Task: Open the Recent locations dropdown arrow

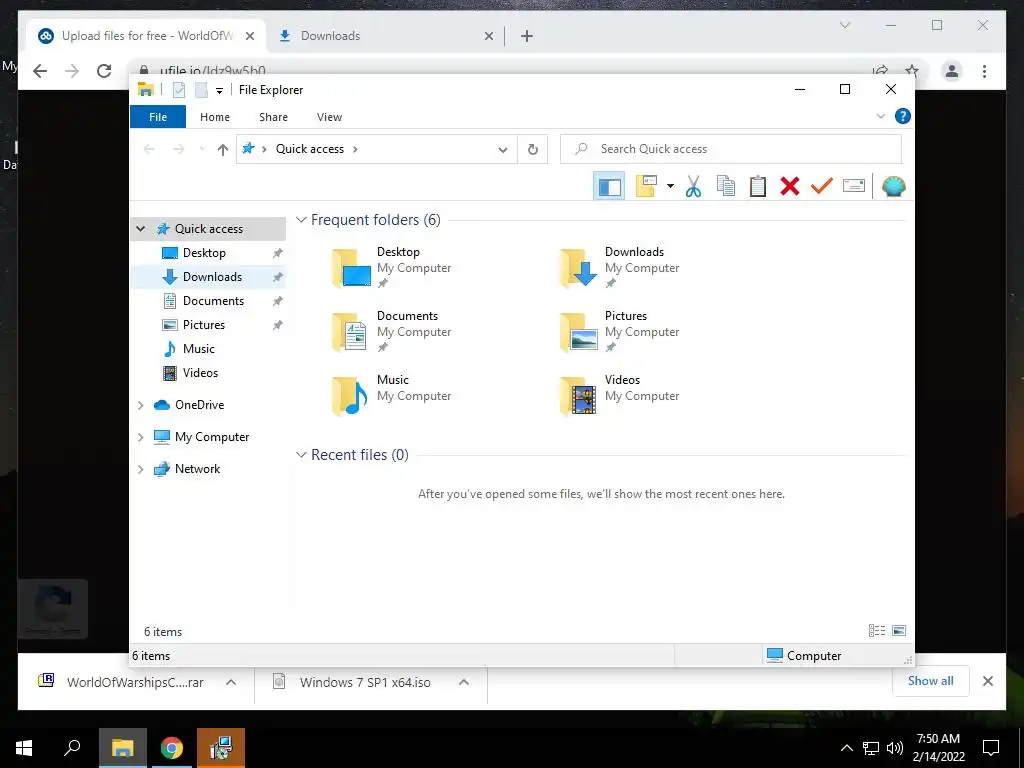Action: [x=202, y=150]
